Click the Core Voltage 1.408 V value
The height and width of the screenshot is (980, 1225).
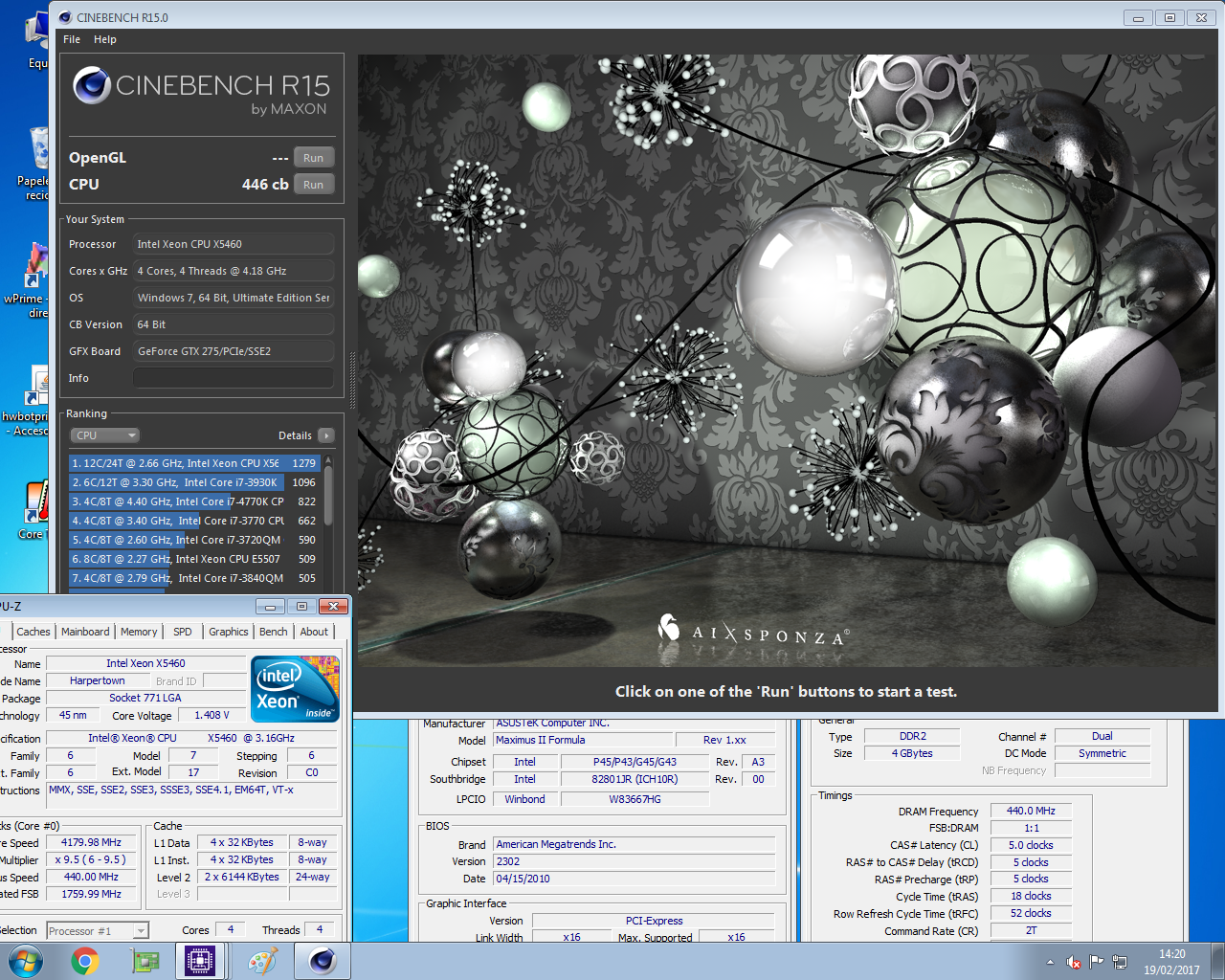click(x=212, y=715)
